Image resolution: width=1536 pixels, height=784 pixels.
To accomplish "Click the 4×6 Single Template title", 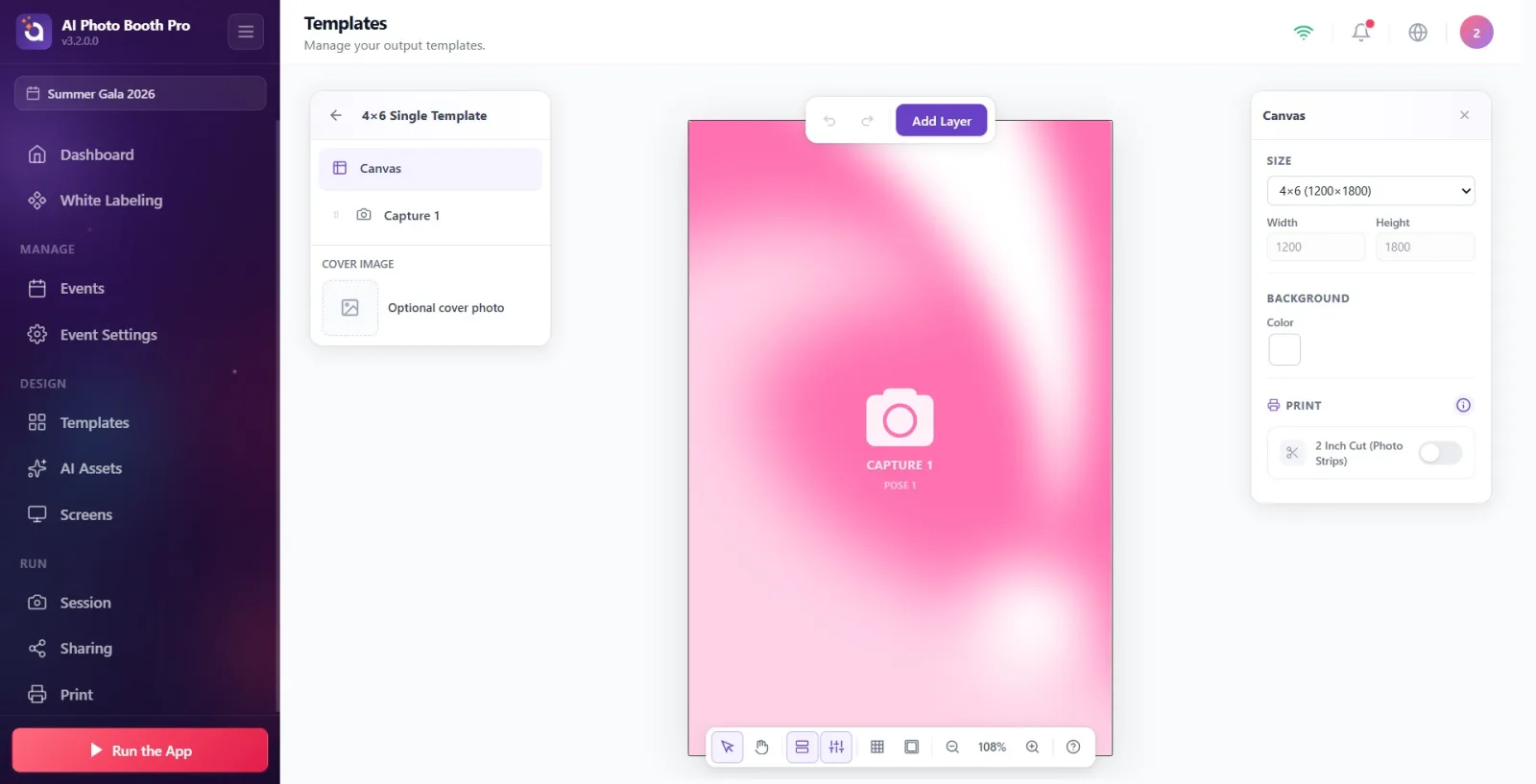I will tap(424, 115).
